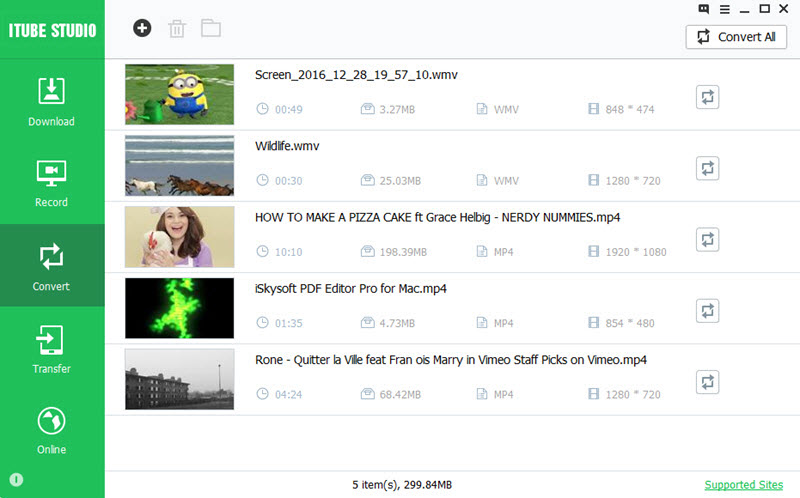Screen dimensions: 800x498
Task: Convert the PIZZA CAKE video
Action: pyautogui.click(x=708, y=239)
